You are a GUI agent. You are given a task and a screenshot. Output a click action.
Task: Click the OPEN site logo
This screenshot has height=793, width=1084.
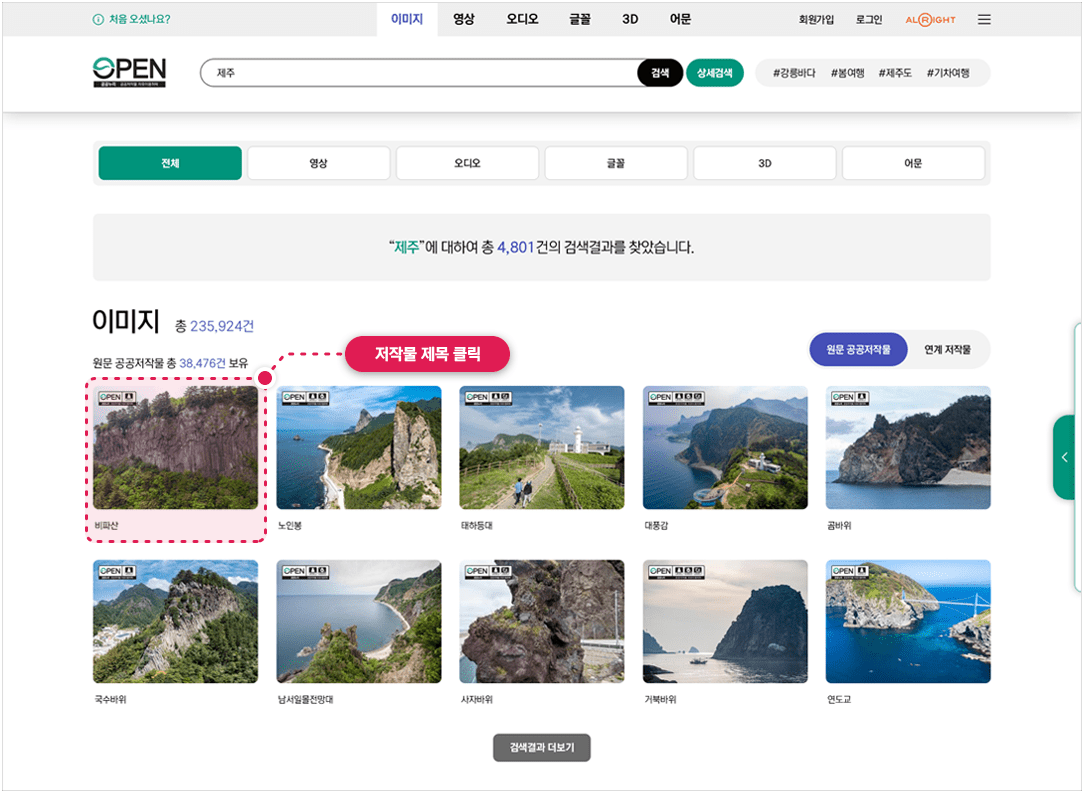(x=129, y=72)
